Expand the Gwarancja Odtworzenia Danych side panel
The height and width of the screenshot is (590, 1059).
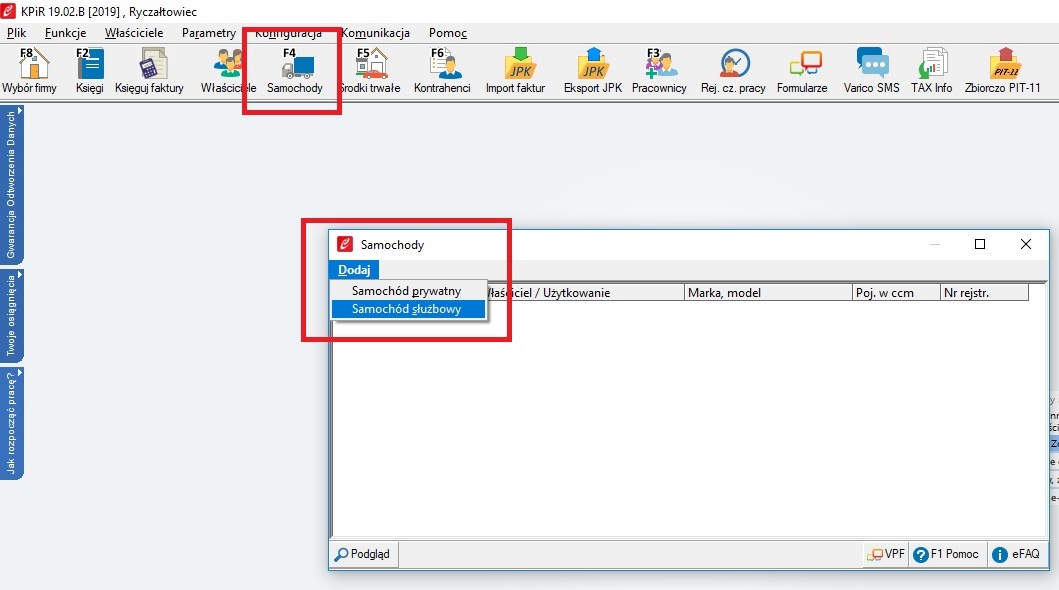click(12, 184)
